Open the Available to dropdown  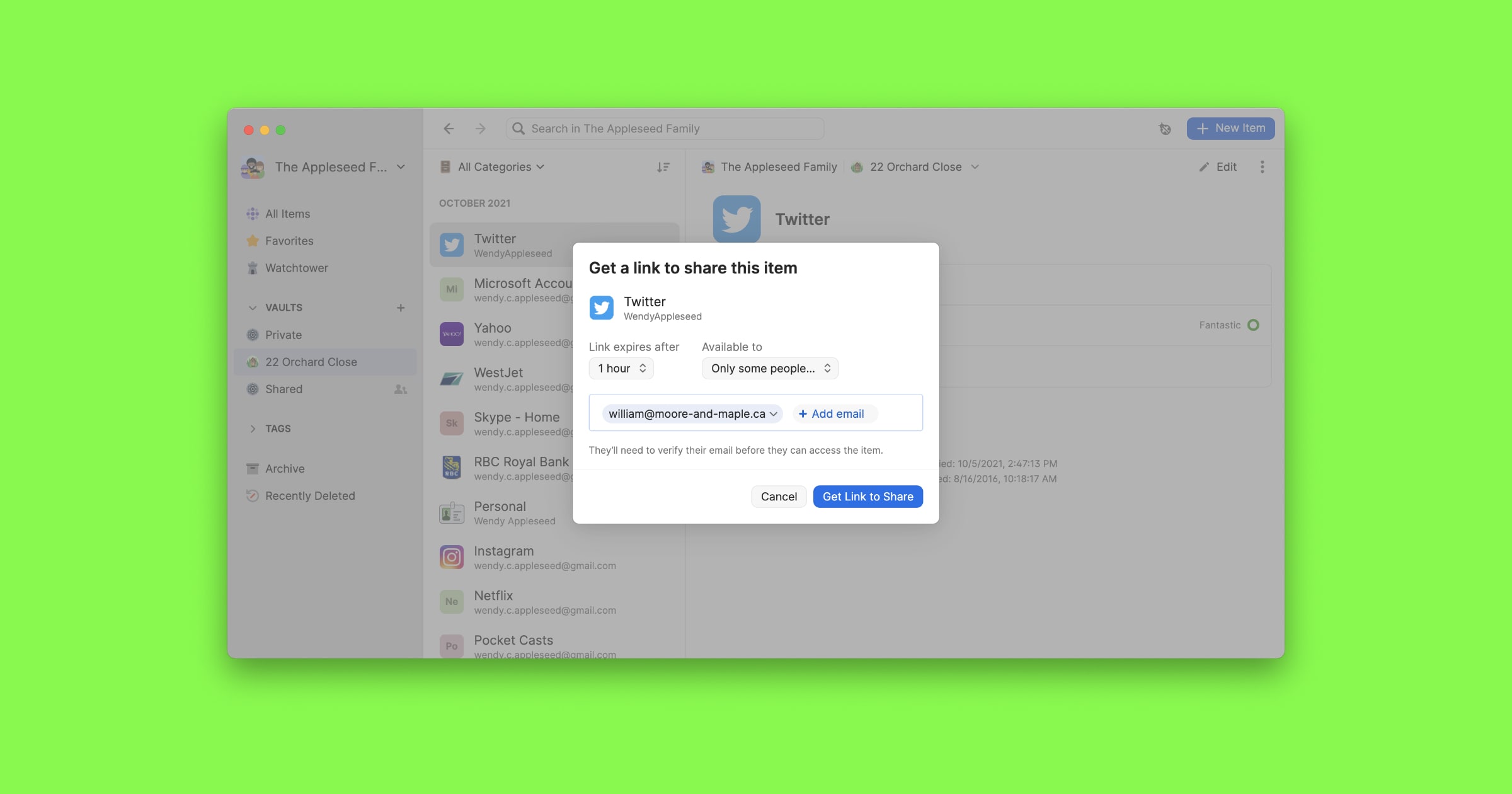pos(770,369)
